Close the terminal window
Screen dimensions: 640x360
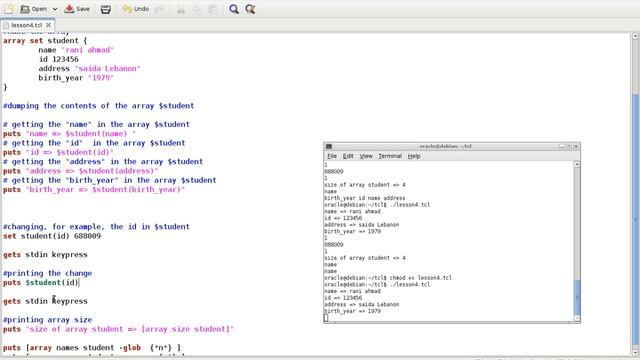point(576,146)
